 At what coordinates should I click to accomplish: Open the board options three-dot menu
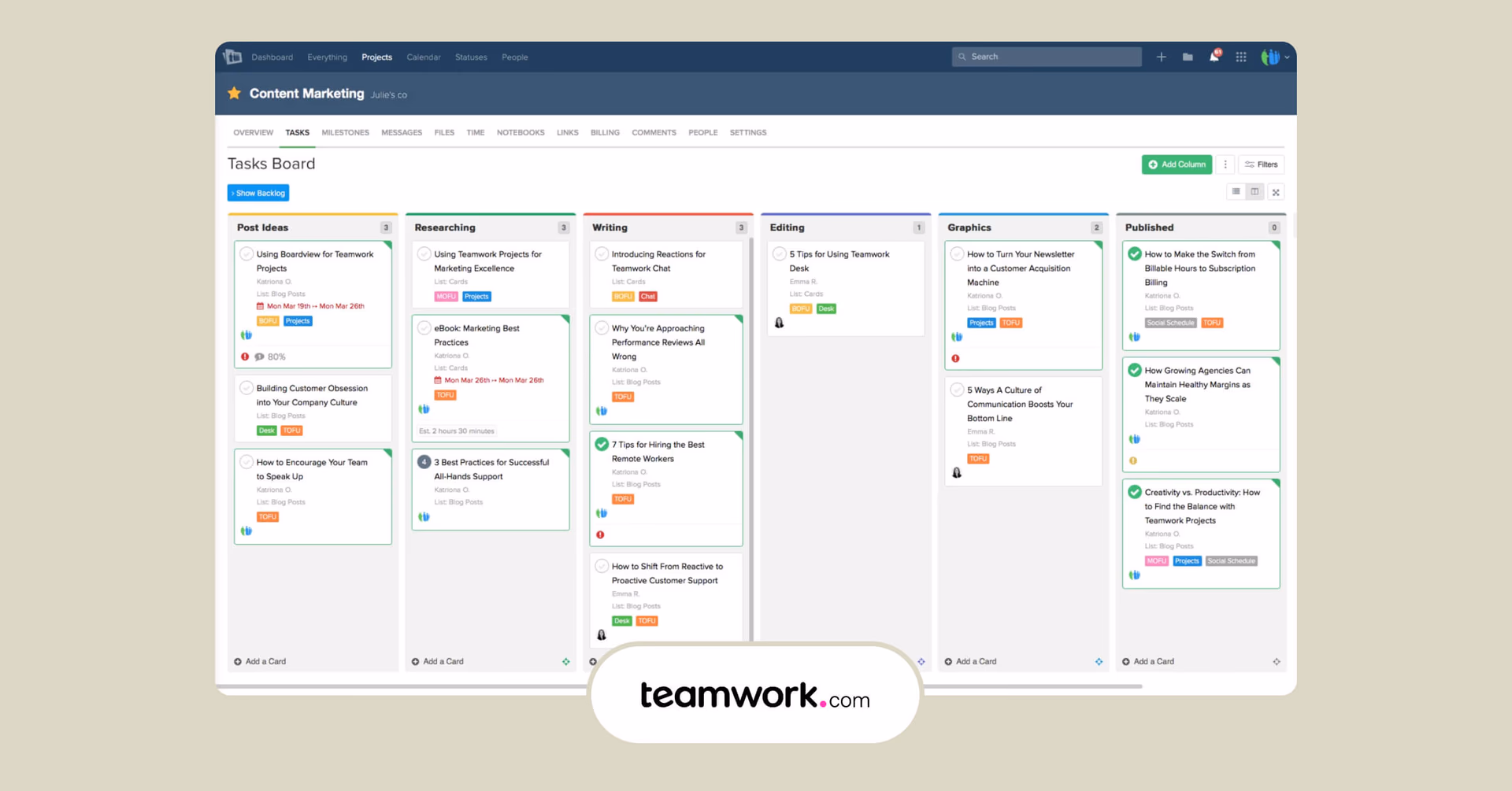(x=1225, y=164)
